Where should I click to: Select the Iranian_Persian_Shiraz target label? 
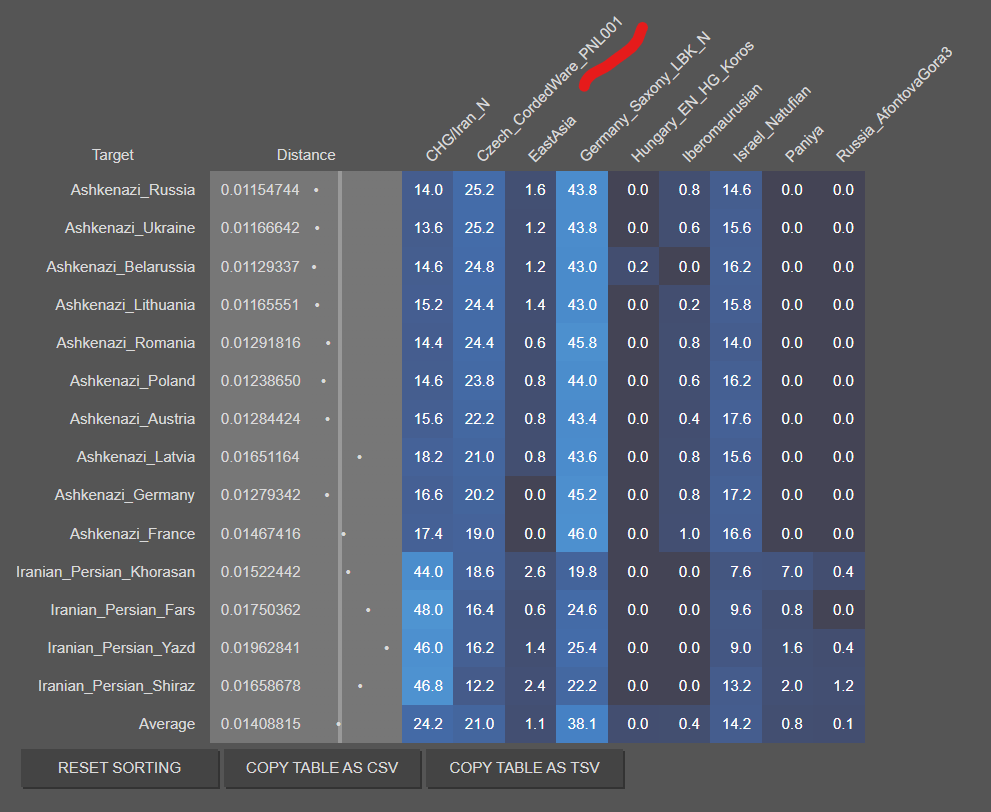116,686
